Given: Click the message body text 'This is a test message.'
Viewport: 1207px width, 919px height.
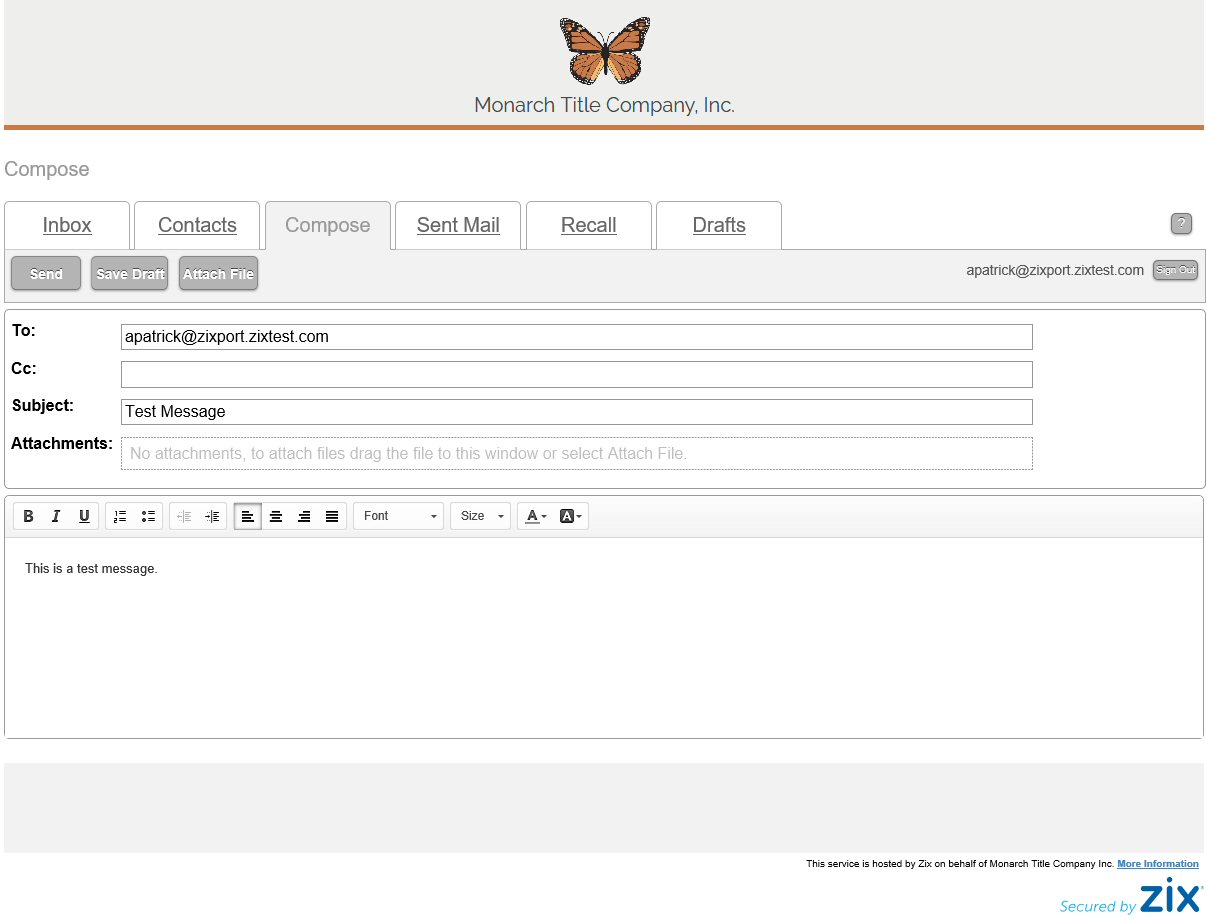Looking at the screenshot, I should 91,569.
